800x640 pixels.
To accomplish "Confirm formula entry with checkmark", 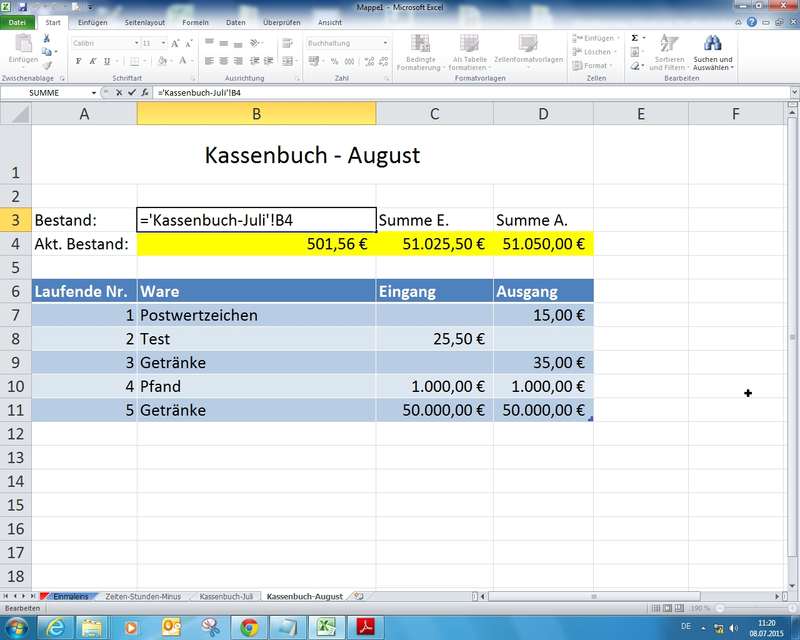I will [x=131, y=92].
